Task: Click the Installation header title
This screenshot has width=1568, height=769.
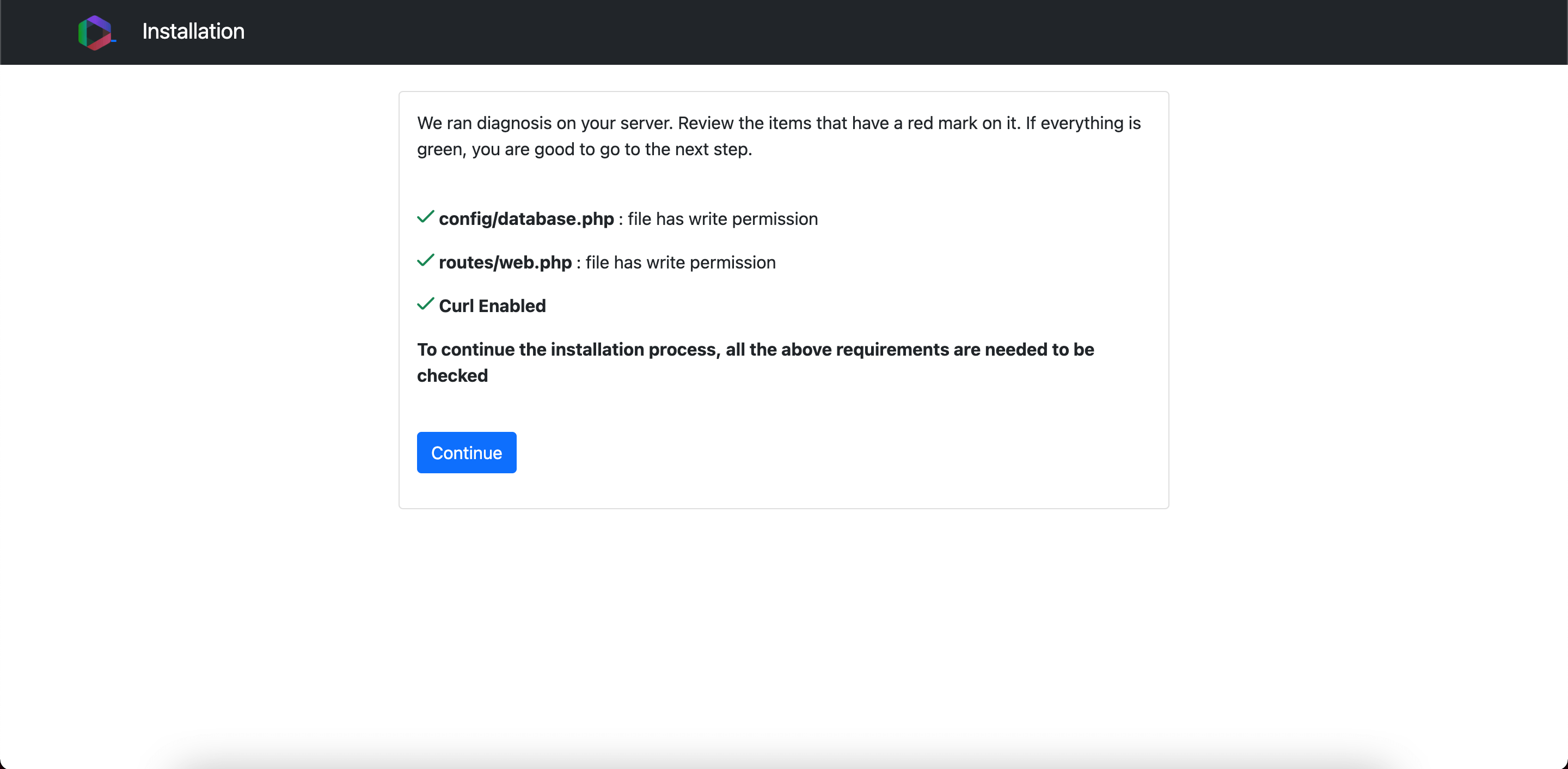Action: tap(193, 32)
